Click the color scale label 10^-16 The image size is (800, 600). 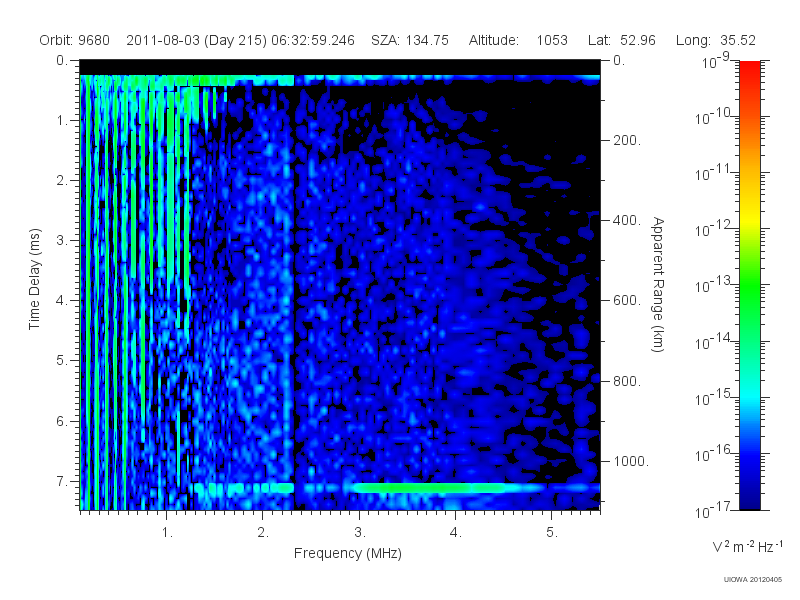(x=714, y=454)
